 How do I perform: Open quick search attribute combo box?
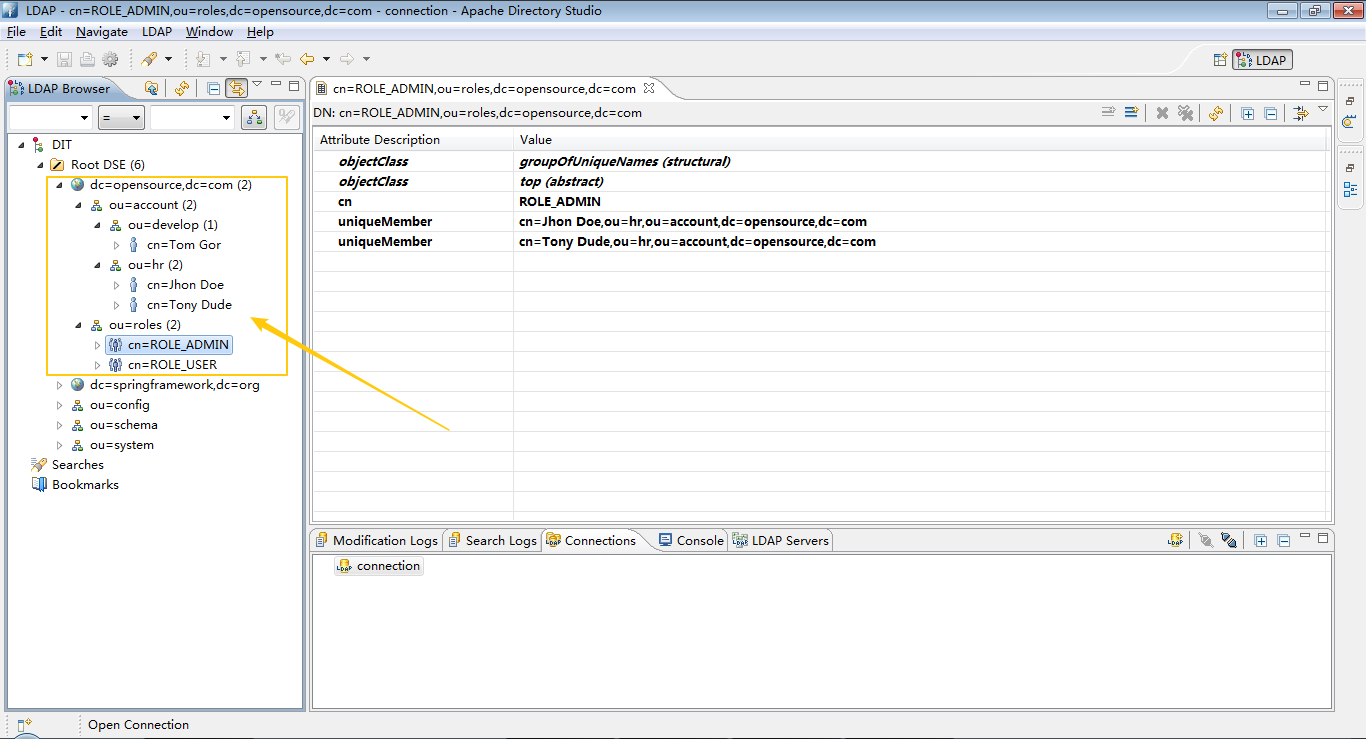50,118
